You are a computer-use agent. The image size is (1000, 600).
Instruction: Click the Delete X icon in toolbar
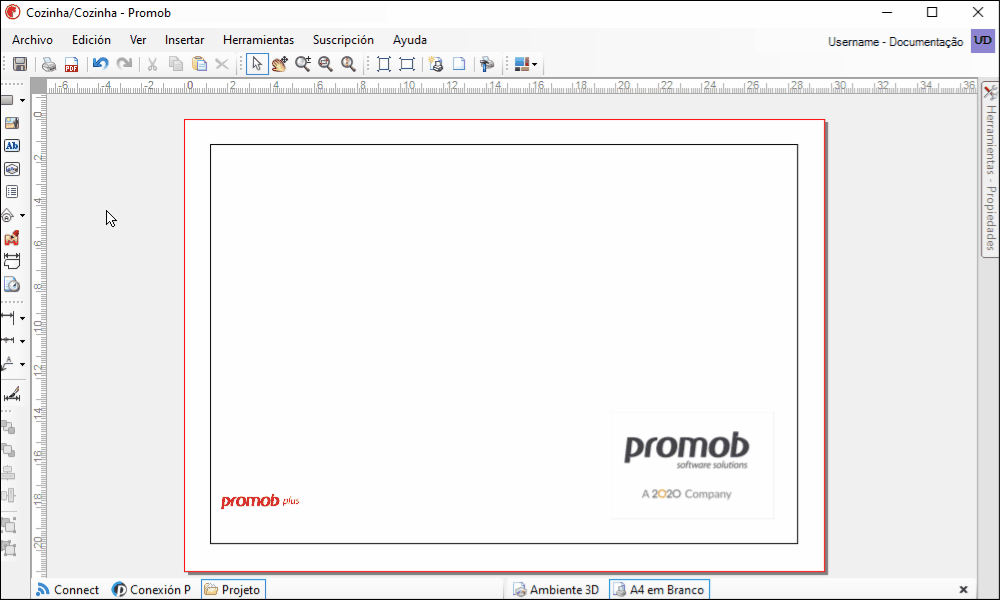click(222, 64)
